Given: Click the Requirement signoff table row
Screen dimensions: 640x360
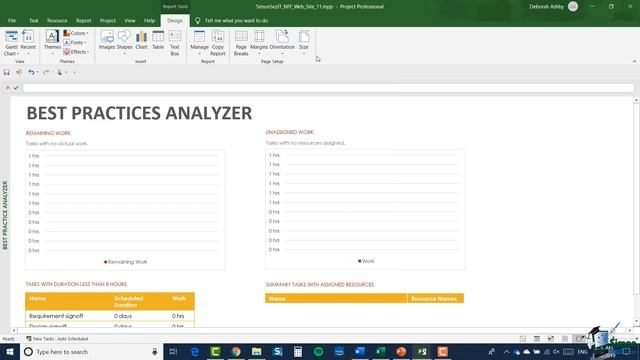Looking at the screenshot, I should click(110, 316).
